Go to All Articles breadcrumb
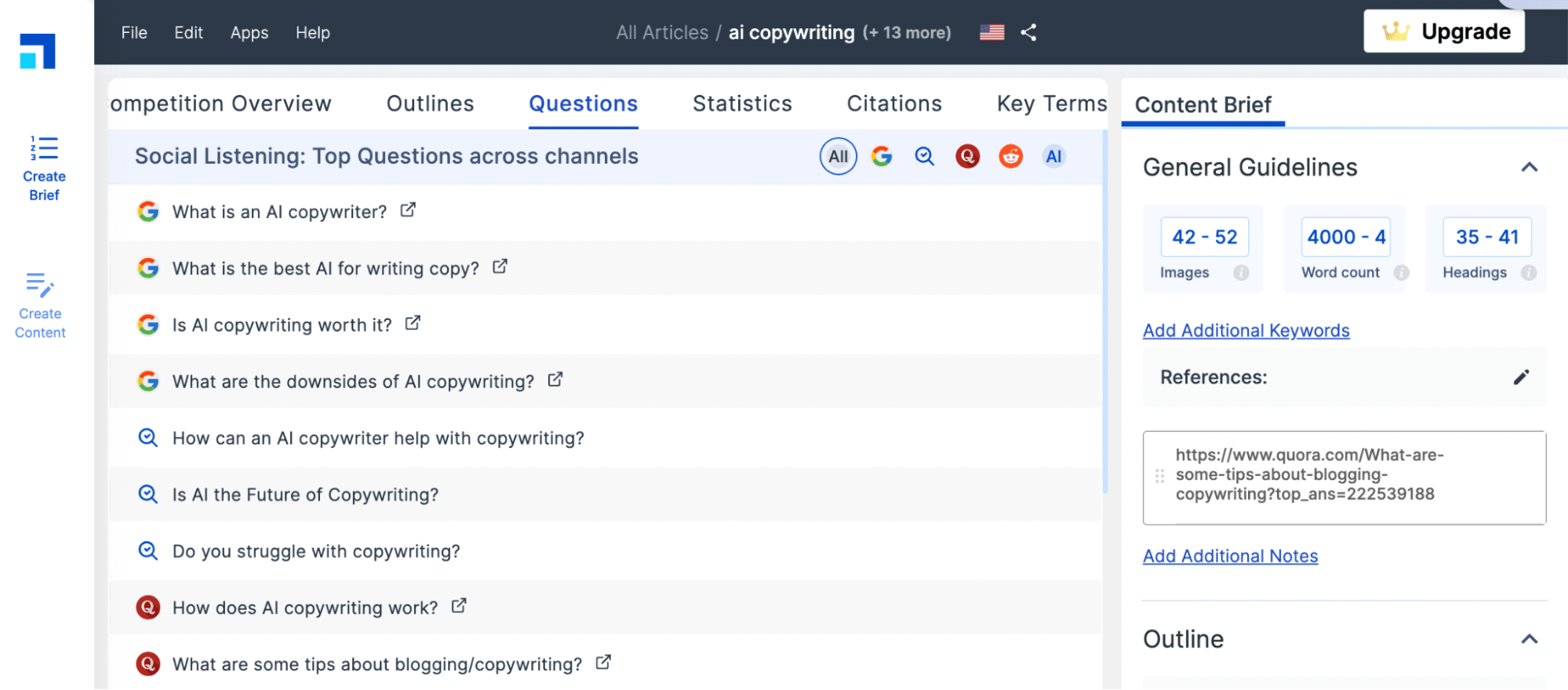 point(662,33)
